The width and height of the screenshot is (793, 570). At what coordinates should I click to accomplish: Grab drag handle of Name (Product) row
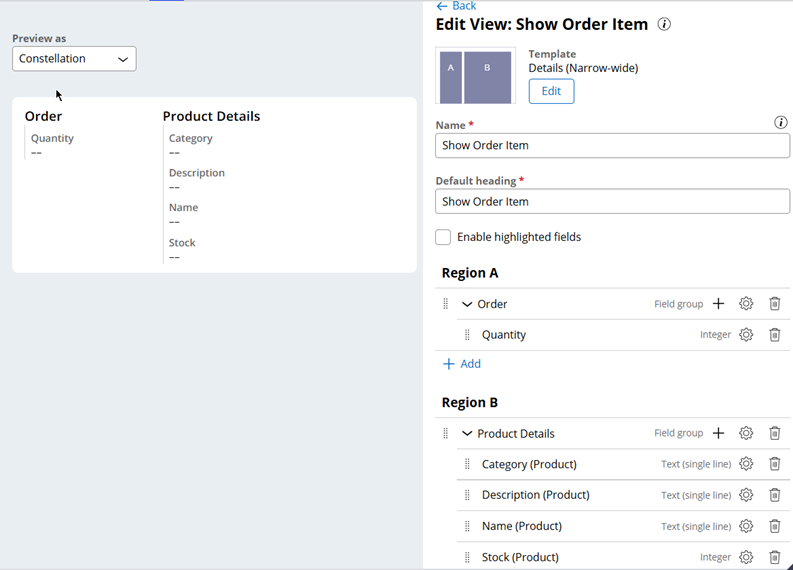click(467, 526)
